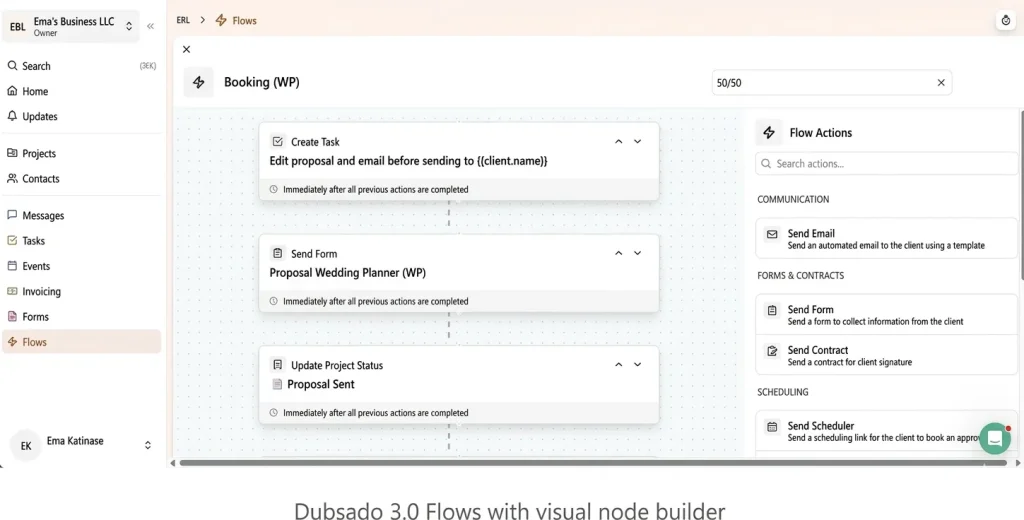1024x520 pixels.
Task: Move the Send Form step up
Action: [x=618, y=254]
